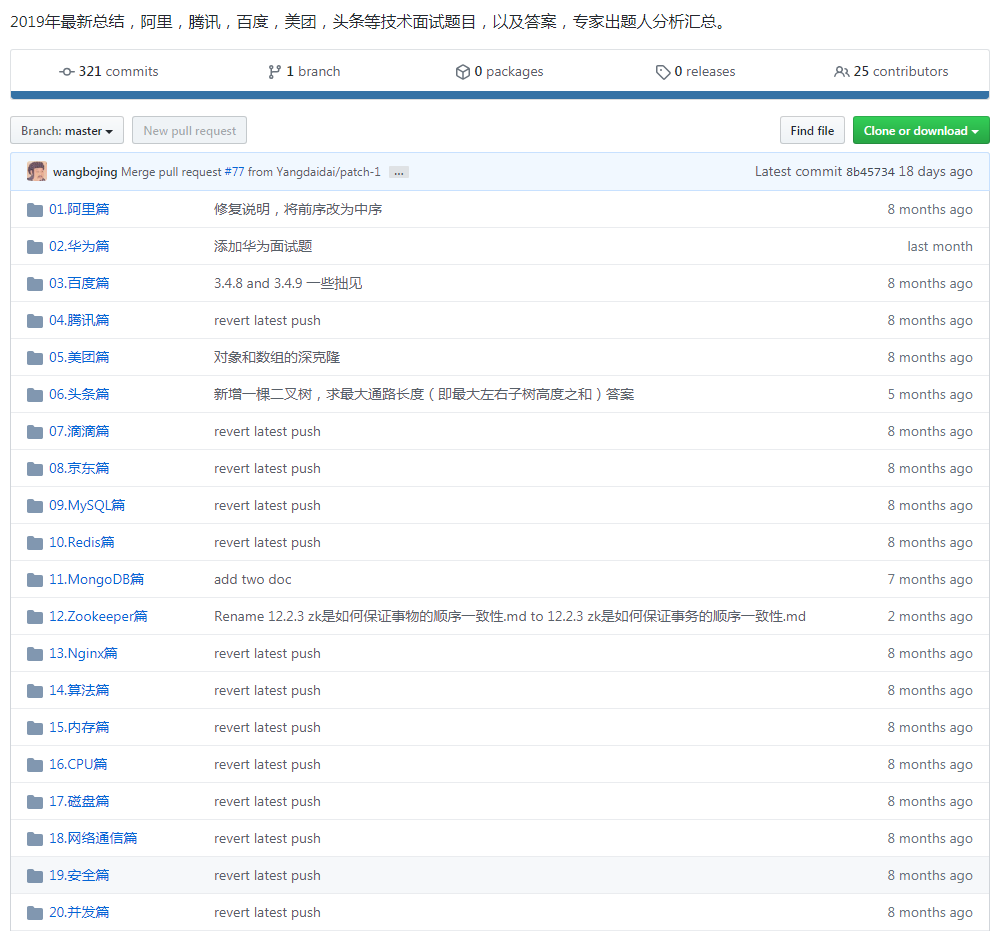View the 0 packages tab
Screen dimensions: 1002x931
[499, 72]
